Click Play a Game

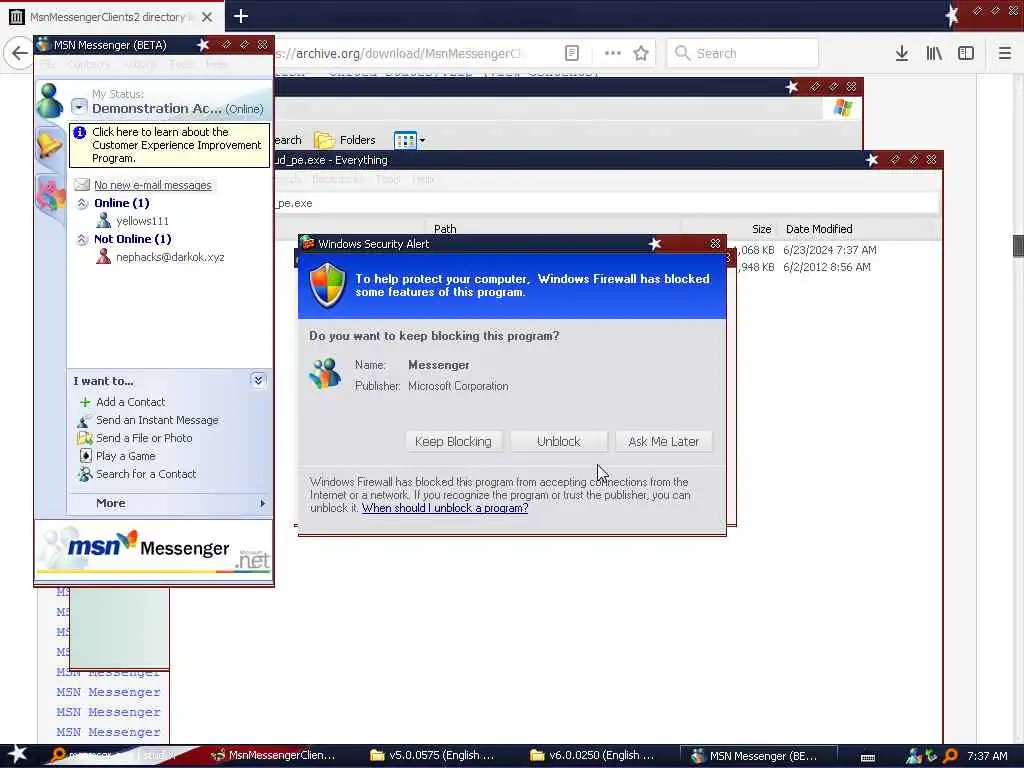coord(125,456)
